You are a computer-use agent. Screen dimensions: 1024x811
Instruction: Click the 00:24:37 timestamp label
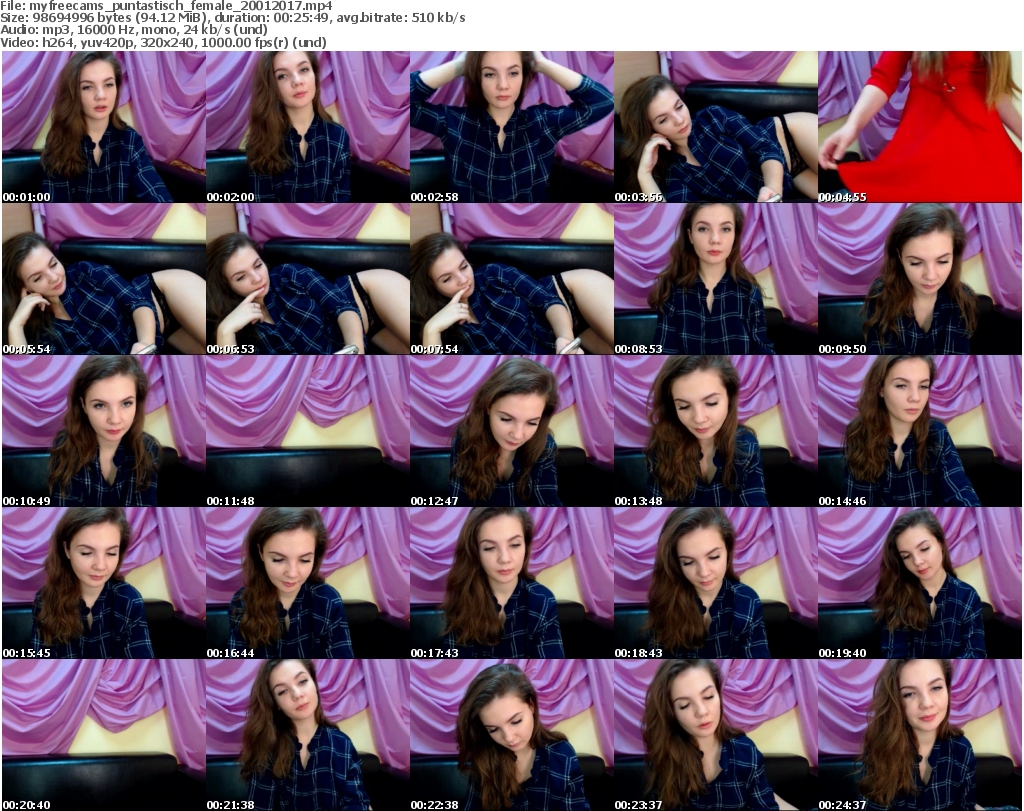click(x=842, y=805)
